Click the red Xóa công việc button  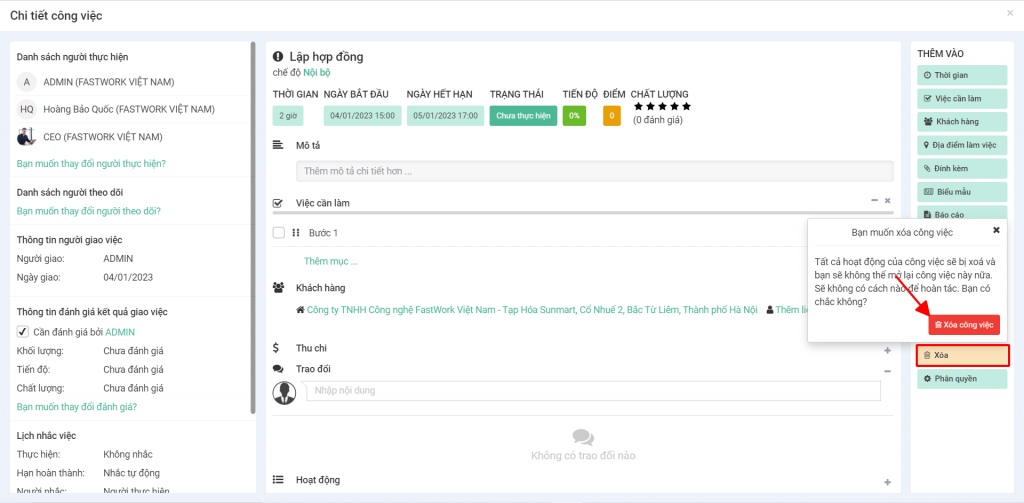(x=962, y=324)
